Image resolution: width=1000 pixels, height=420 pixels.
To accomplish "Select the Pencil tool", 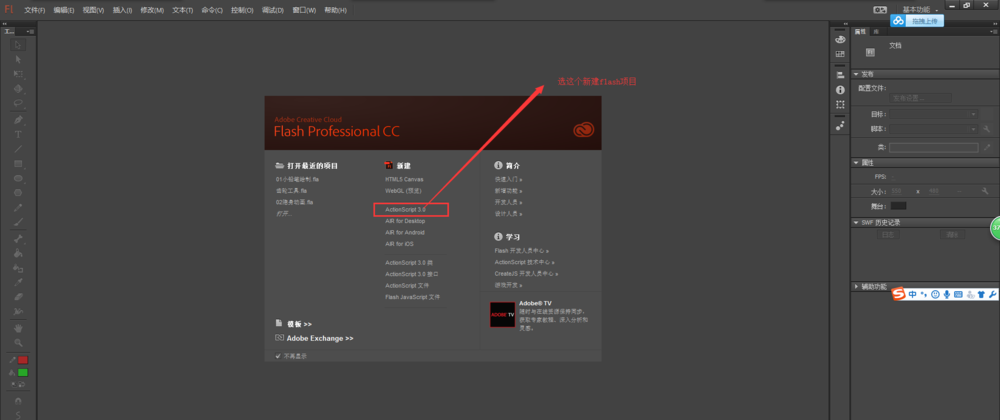I will (x=18, y=207).
